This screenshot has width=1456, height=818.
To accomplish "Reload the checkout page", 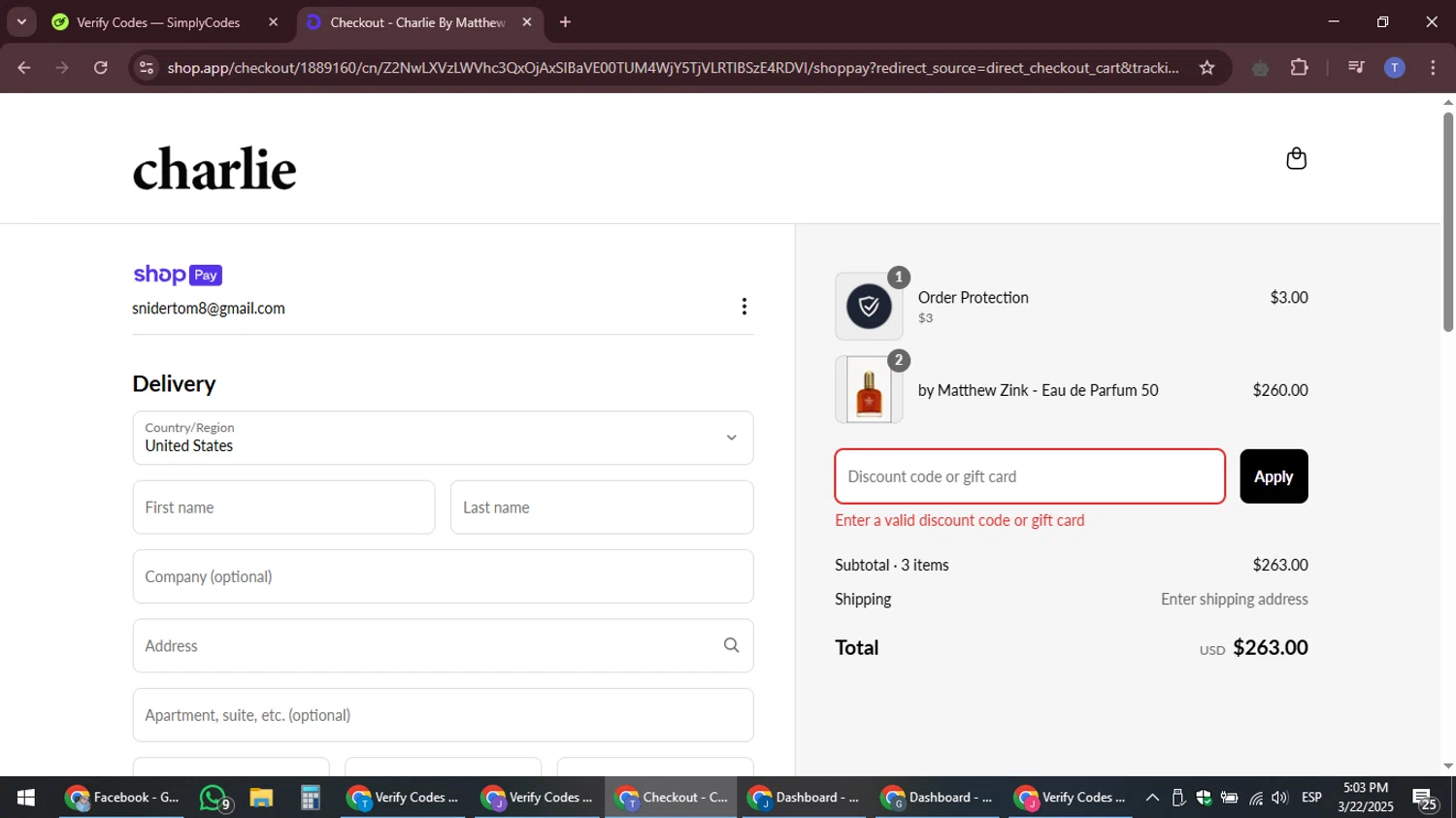I will coord(101,68).
